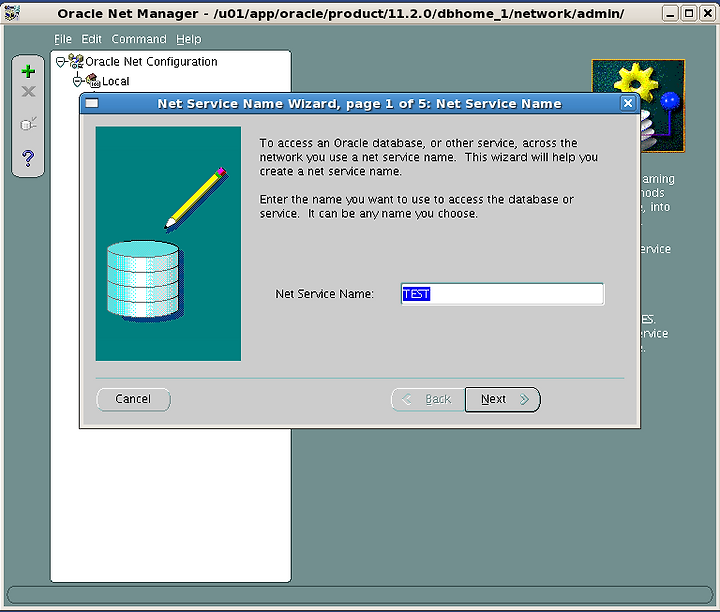Viewport: 720px width, 612px height.
Task: Collapse the Oracle Net Configuration tree node
Action: tap(60, 62)
